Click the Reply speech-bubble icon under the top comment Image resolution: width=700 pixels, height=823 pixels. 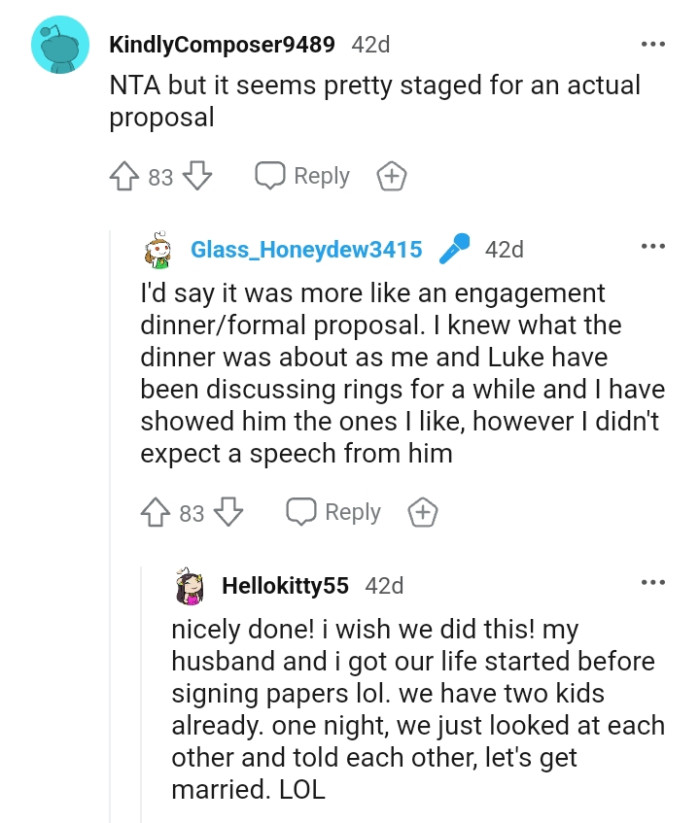click(268, 175)
